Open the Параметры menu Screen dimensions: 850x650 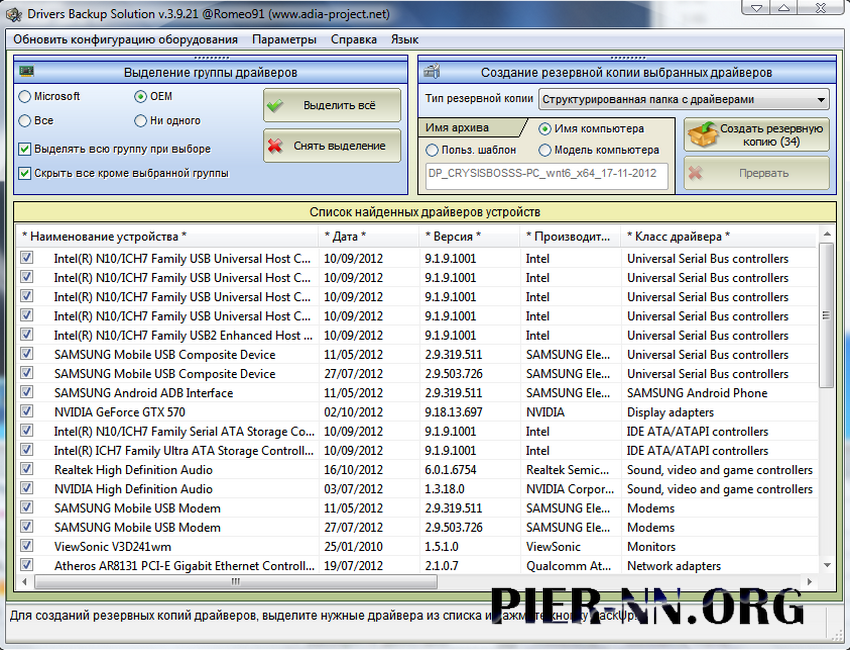[x=284, y=40]
